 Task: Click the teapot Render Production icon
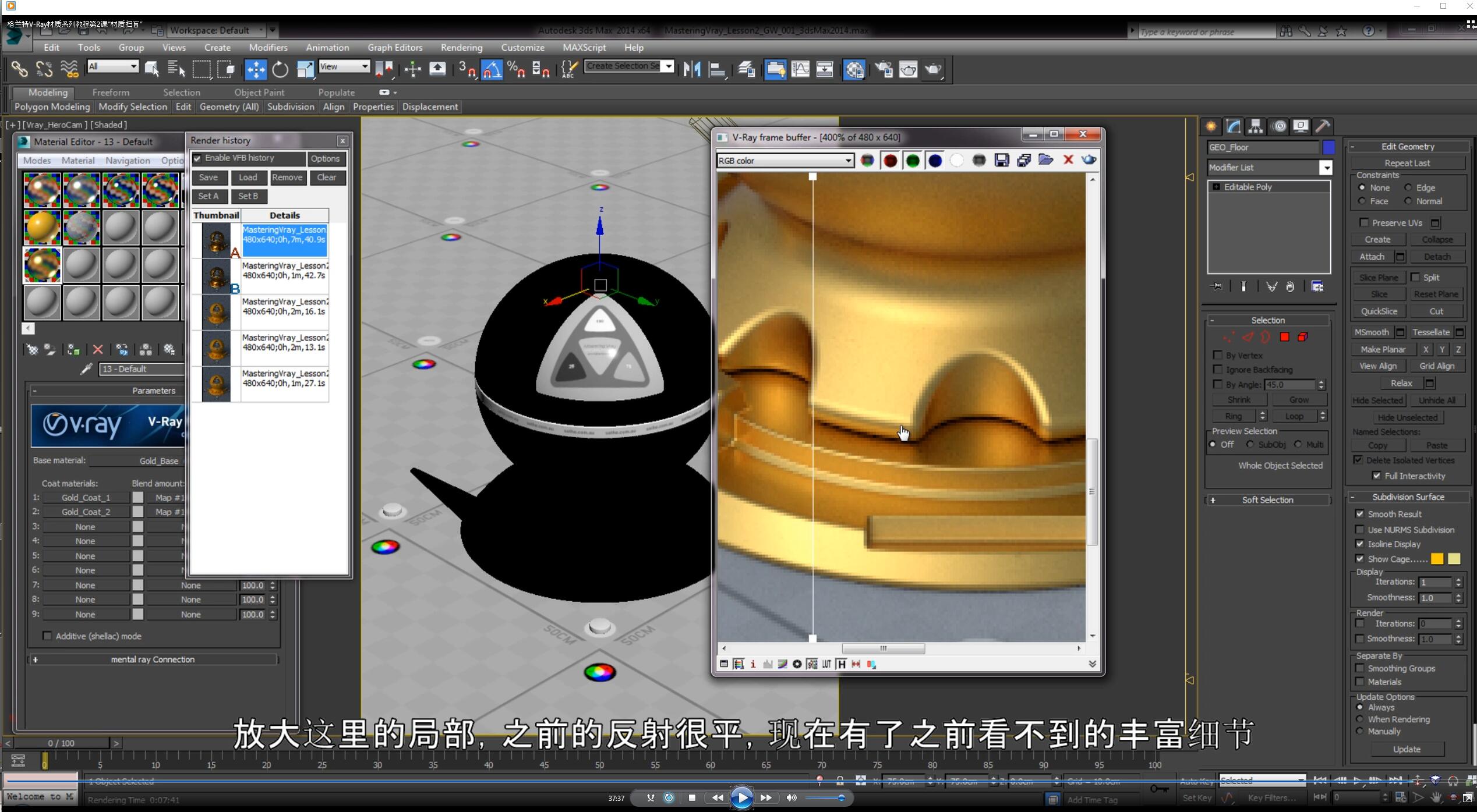[933, 69]
